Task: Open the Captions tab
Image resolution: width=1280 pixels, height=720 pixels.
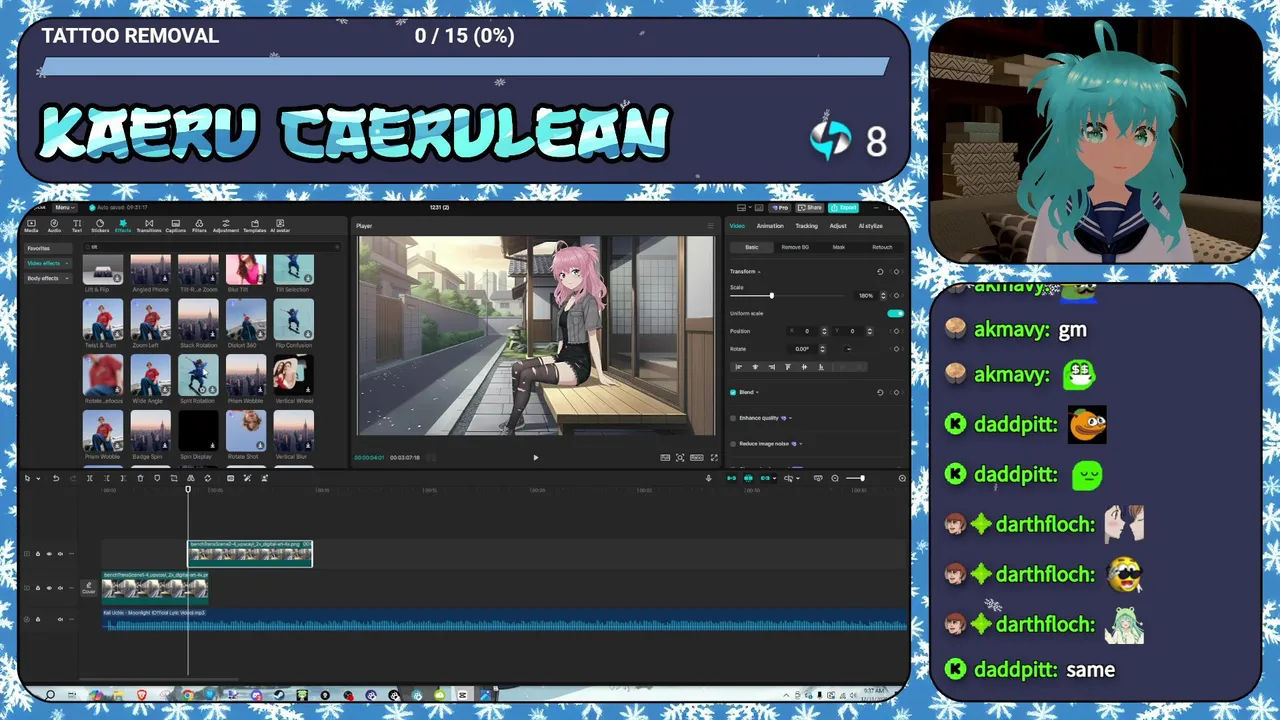Action: [x=176, y=226]
